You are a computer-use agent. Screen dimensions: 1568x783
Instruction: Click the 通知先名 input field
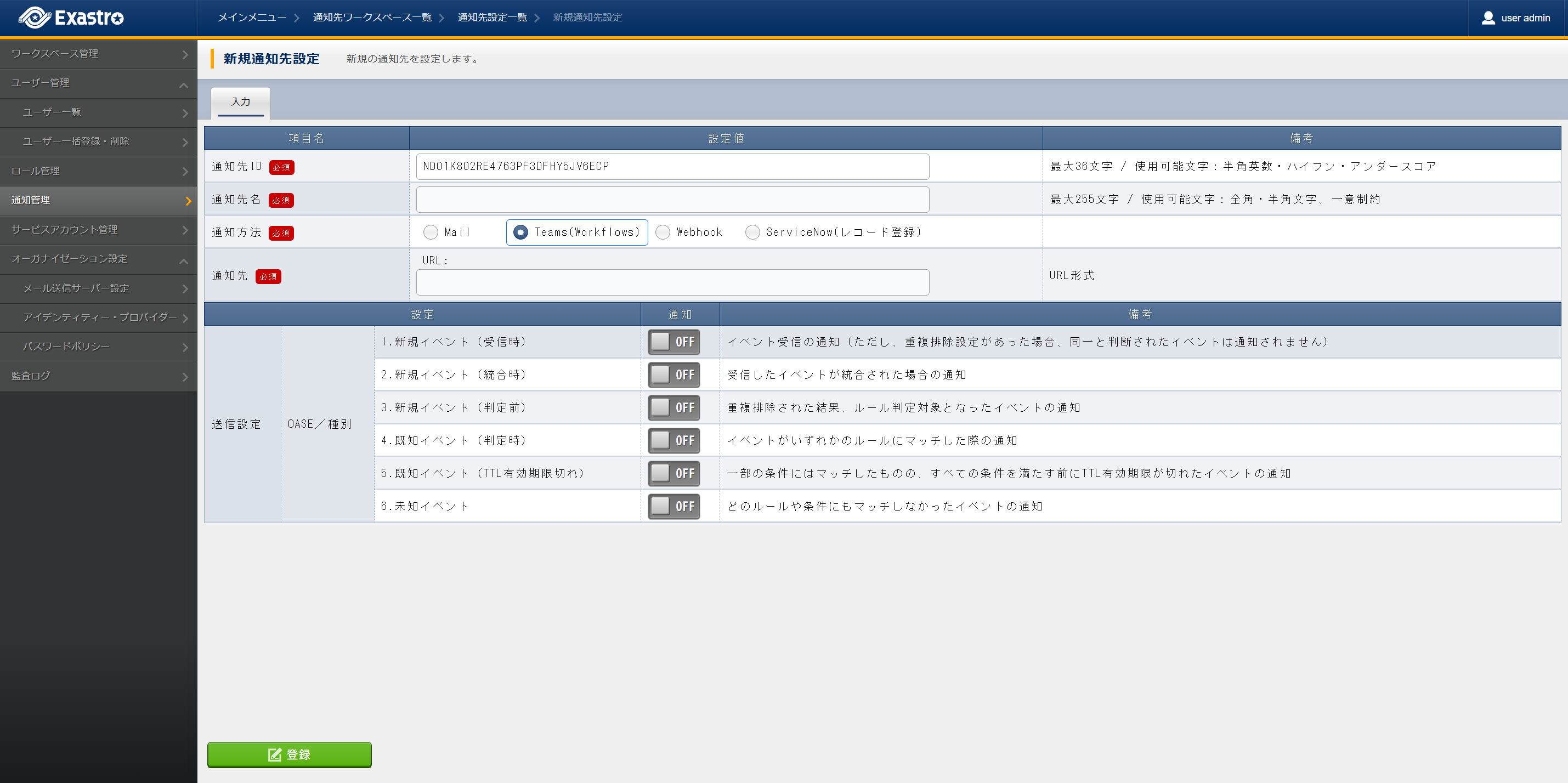click(672, 200)
